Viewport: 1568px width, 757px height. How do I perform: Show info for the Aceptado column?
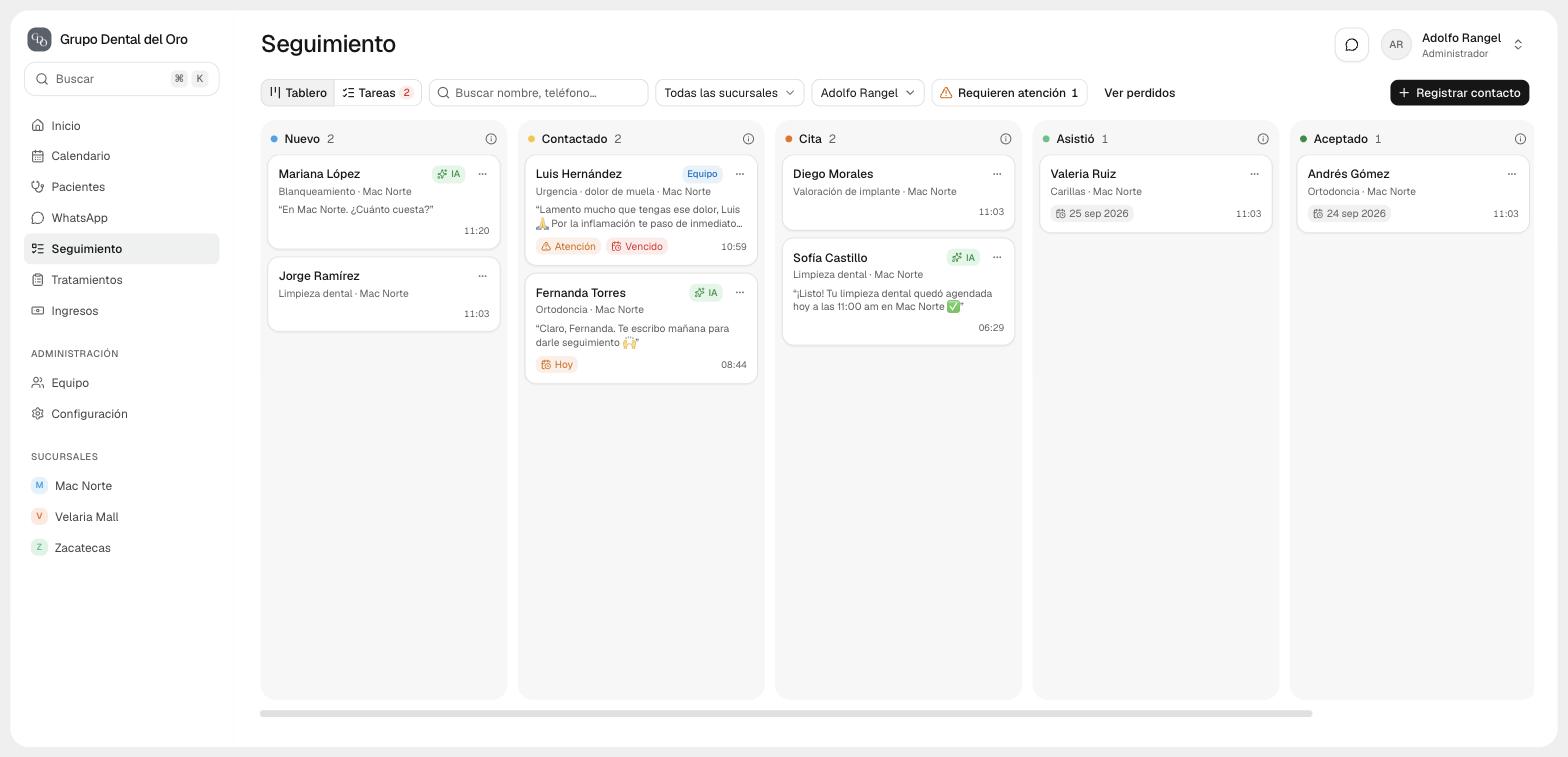pyautogui.click(x=1520, y=139)
